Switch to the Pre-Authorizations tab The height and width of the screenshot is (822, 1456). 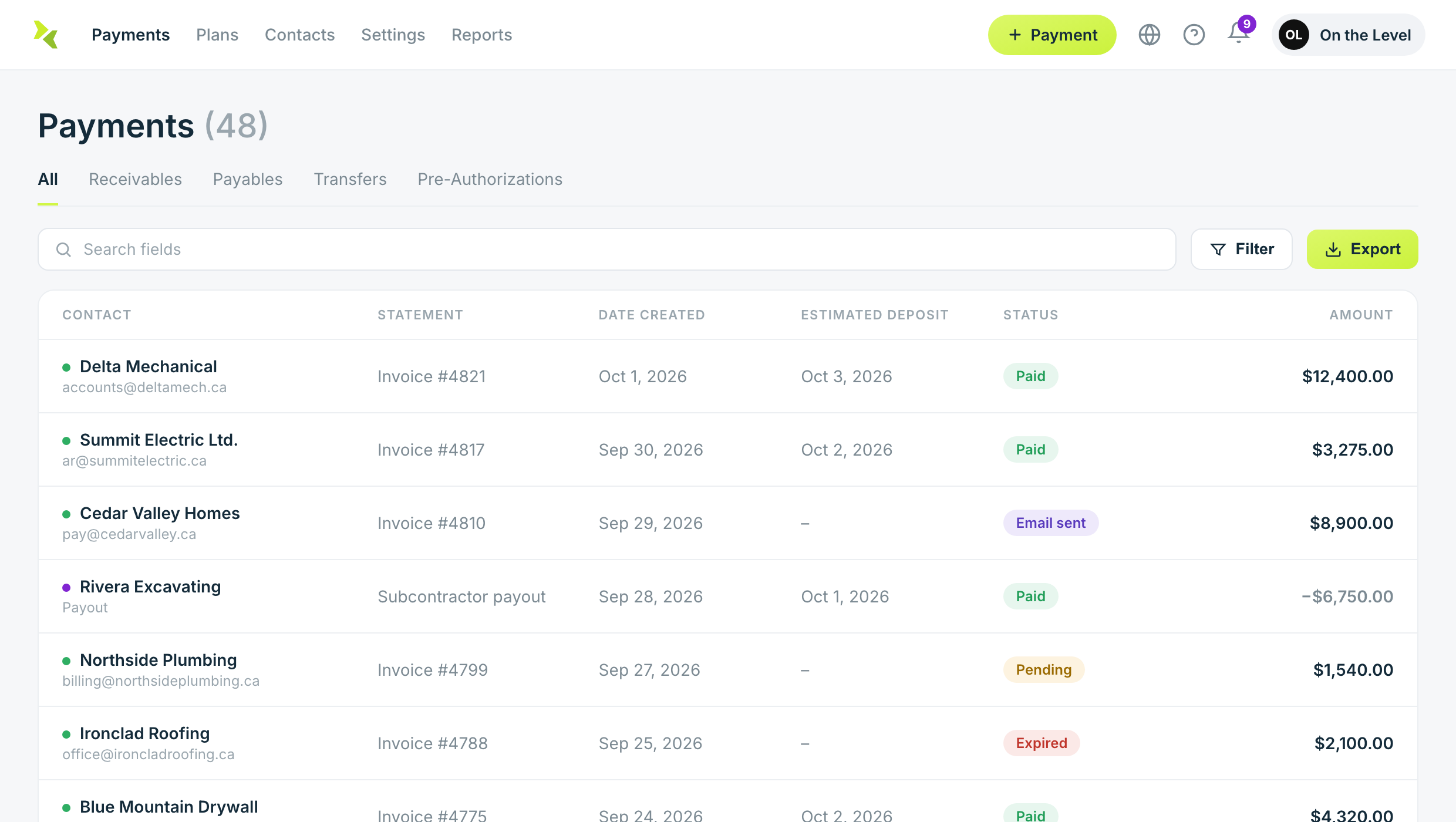coord(490,179)
